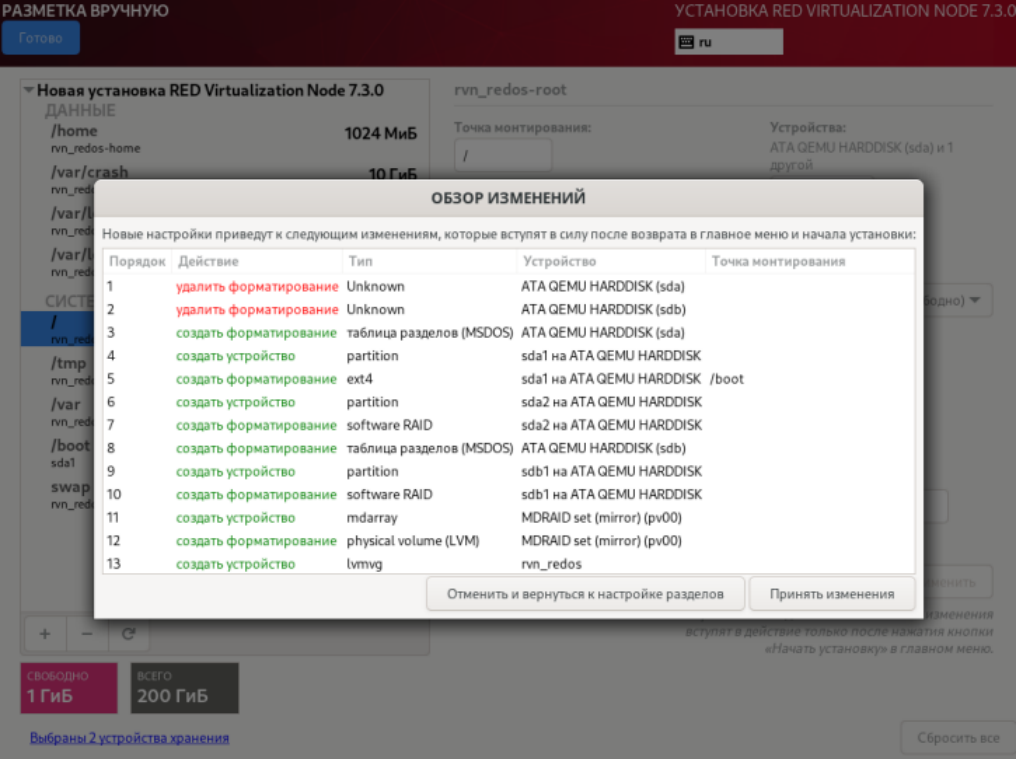1017x759 pixels.
Task: Select row 2 удалить форматирование on sdb
Action: pos(509,309)
